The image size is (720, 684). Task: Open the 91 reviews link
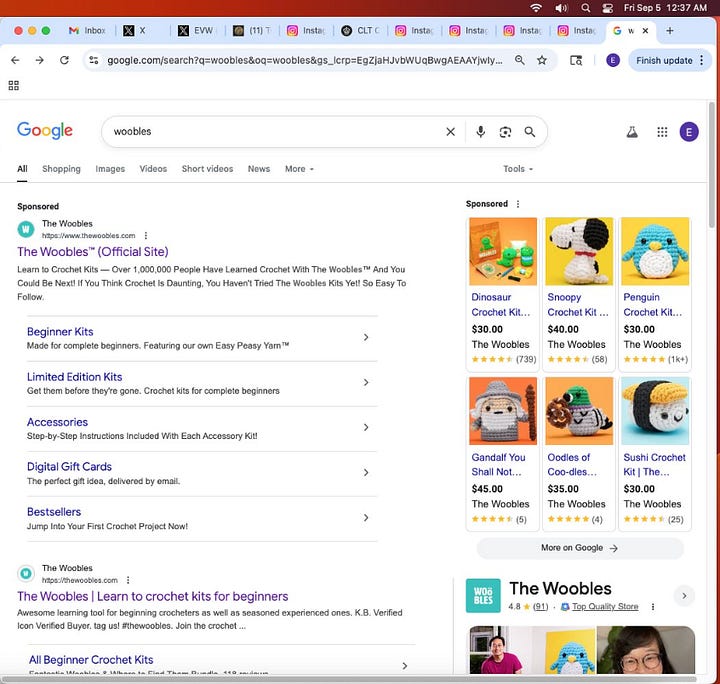click(540, 606)
